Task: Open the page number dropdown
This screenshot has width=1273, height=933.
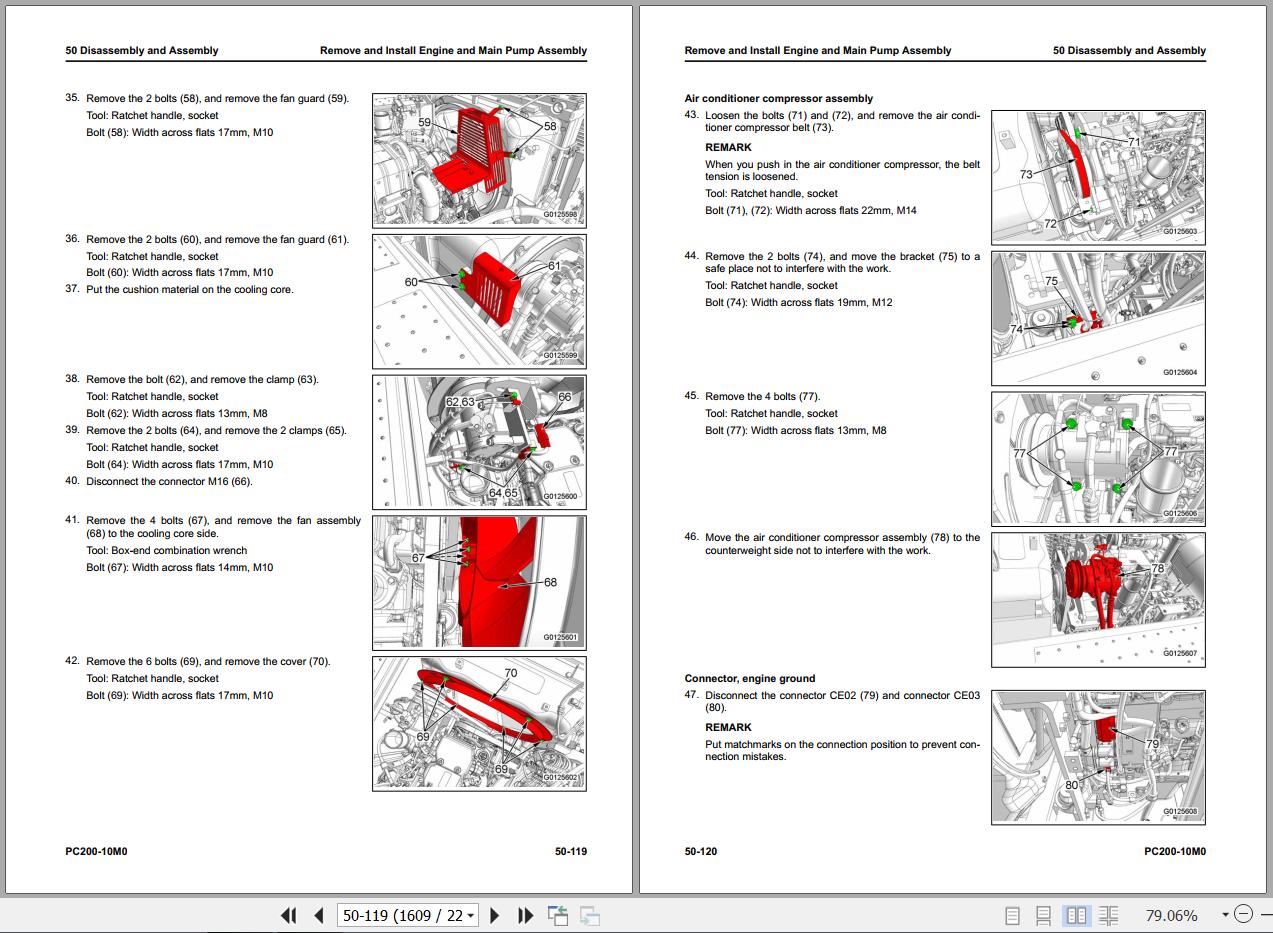Action: click(x=471, y=915)
